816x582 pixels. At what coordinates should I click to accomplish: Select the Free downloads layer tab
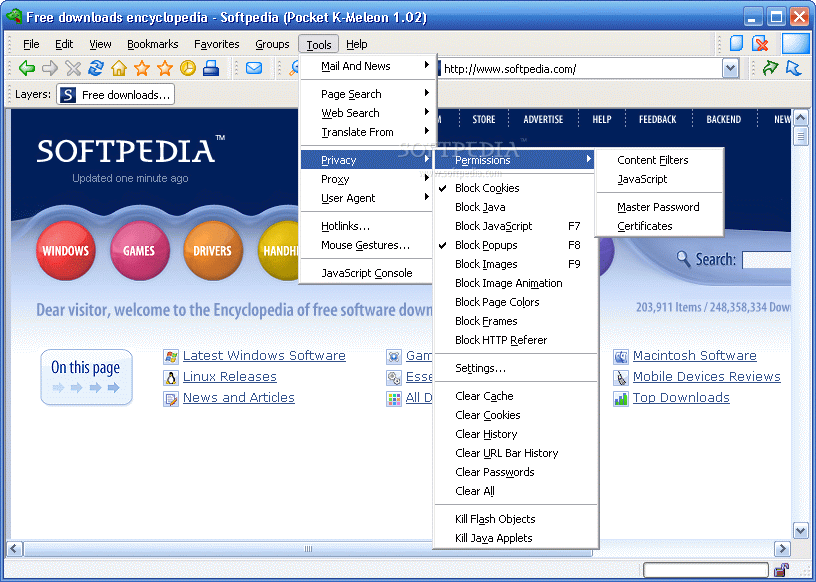pyautogui.click(x=116, y=95)
